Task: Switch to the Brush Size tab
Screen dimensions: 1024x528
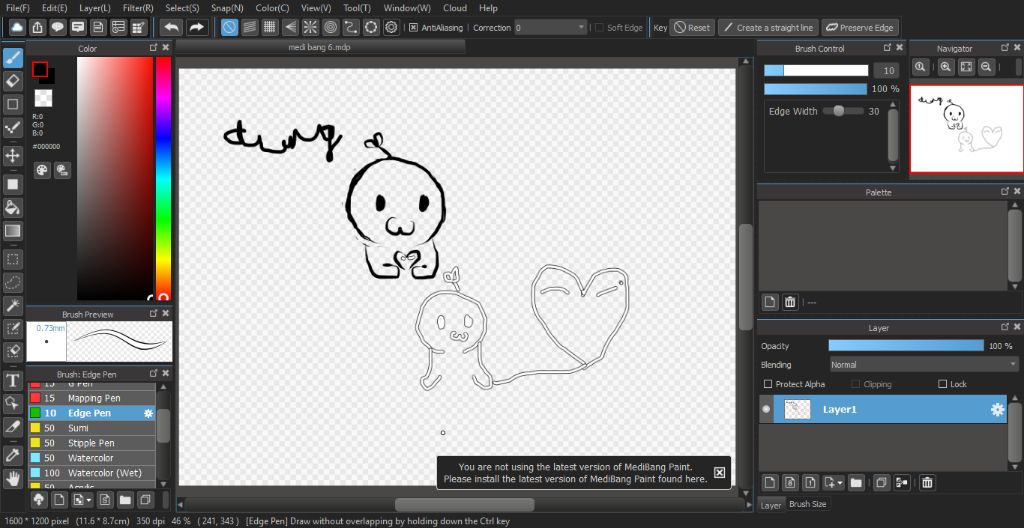Action: point(808,504)
